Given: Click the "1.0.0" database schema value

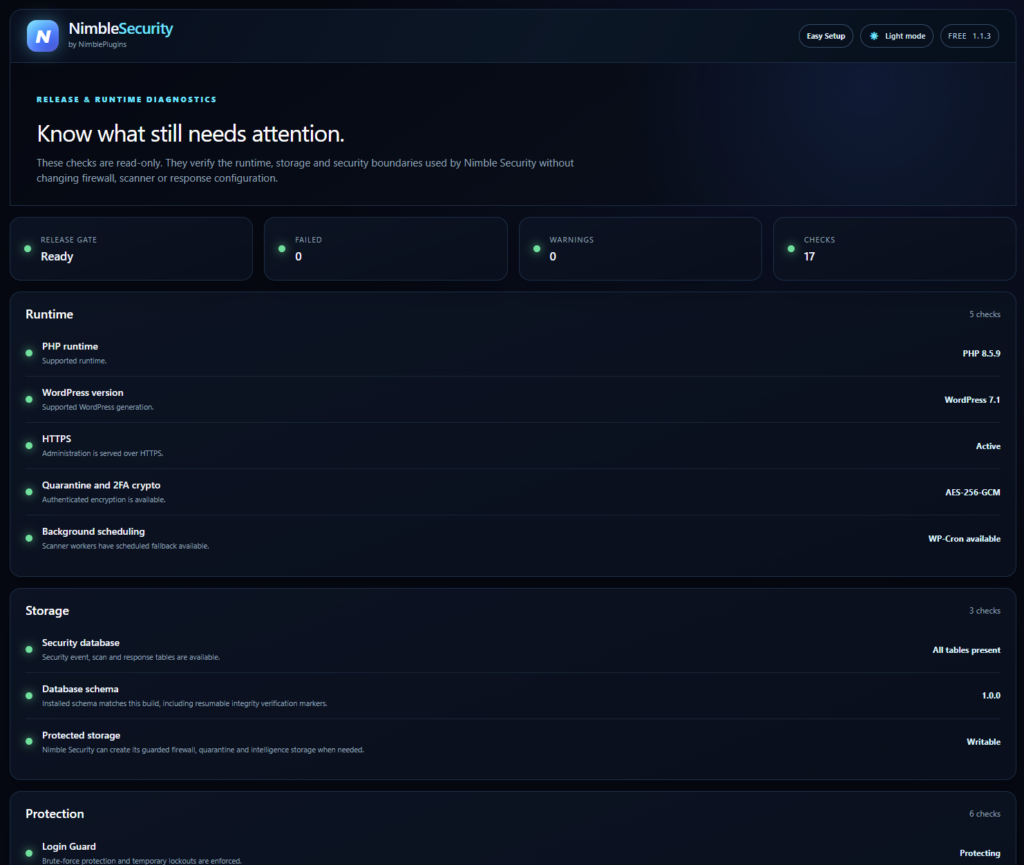Looking at the screenshot, I should pos(991,696).
